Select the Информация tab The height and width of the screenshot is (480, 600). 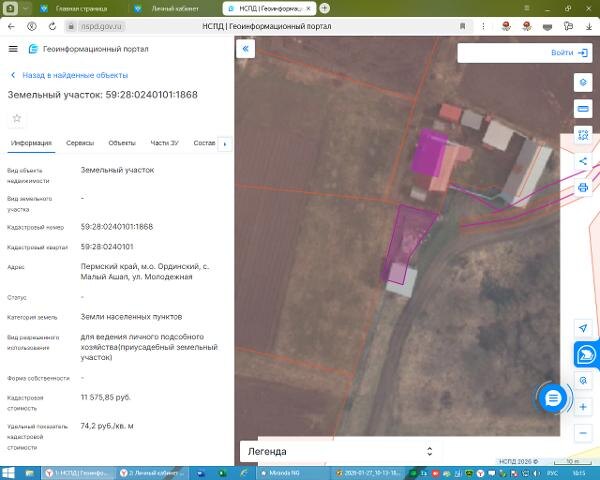[x=31, y=143]
